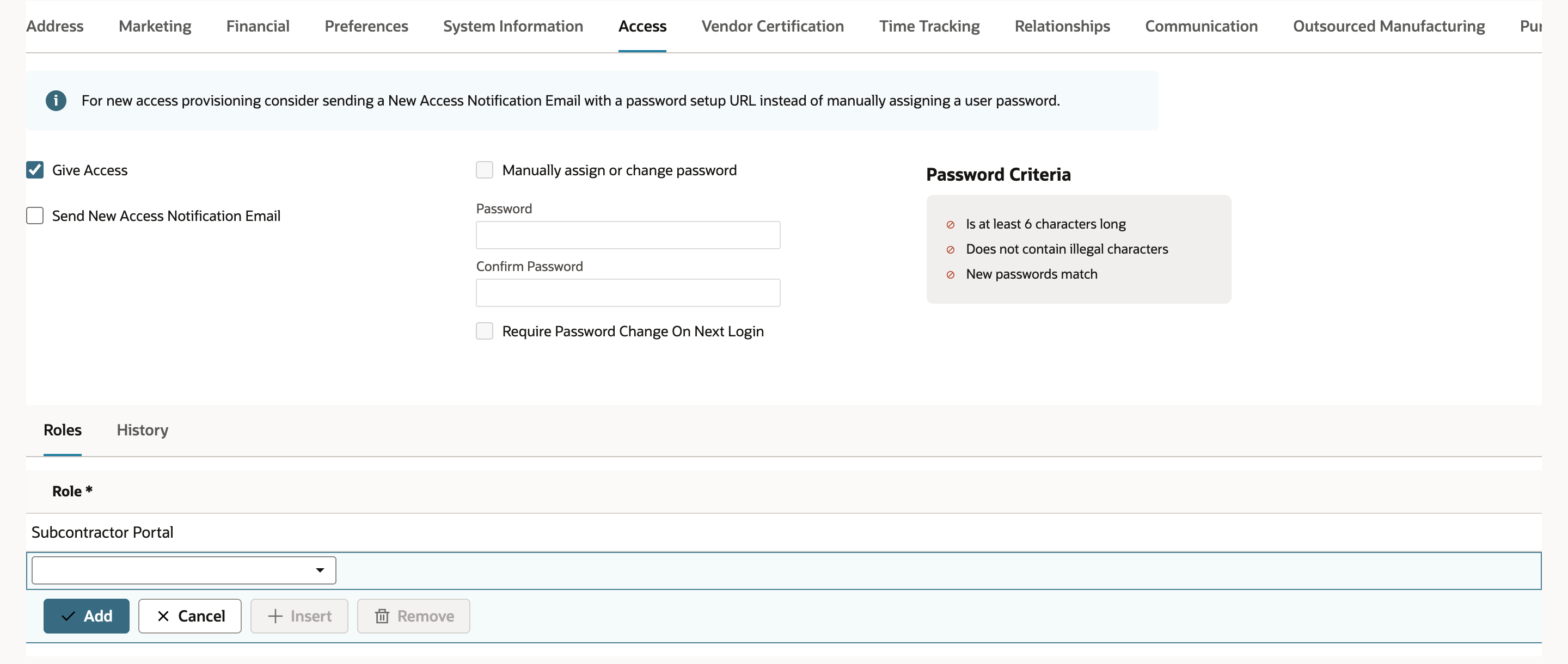
Task: Click the Insert button
Action: click(x=299, y=616)
